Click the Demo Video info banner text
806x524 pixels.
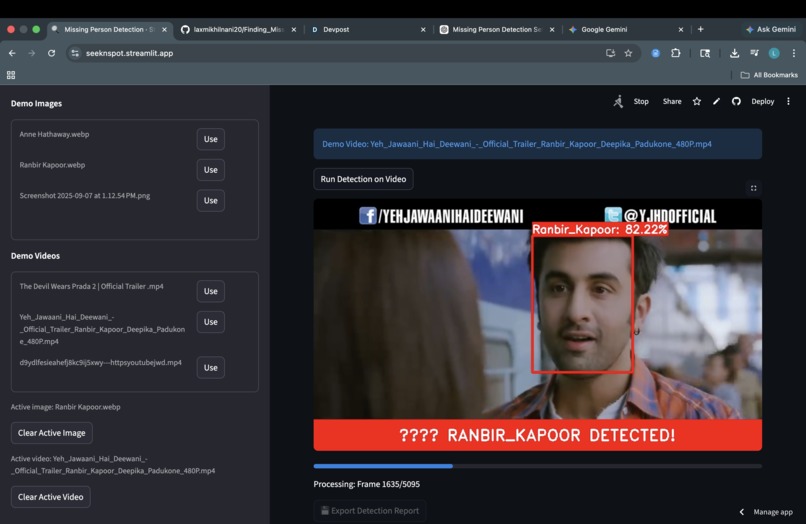click(x=517, y=144)
